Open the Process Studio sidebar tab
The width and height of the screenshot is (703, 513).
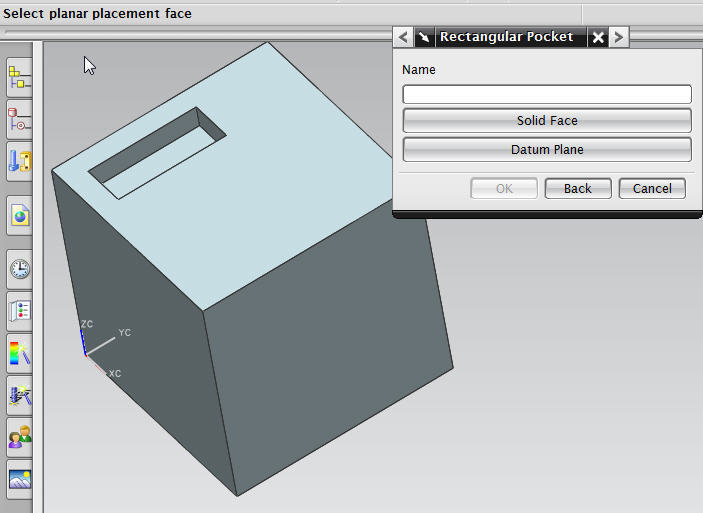click(x=20, y=395)
